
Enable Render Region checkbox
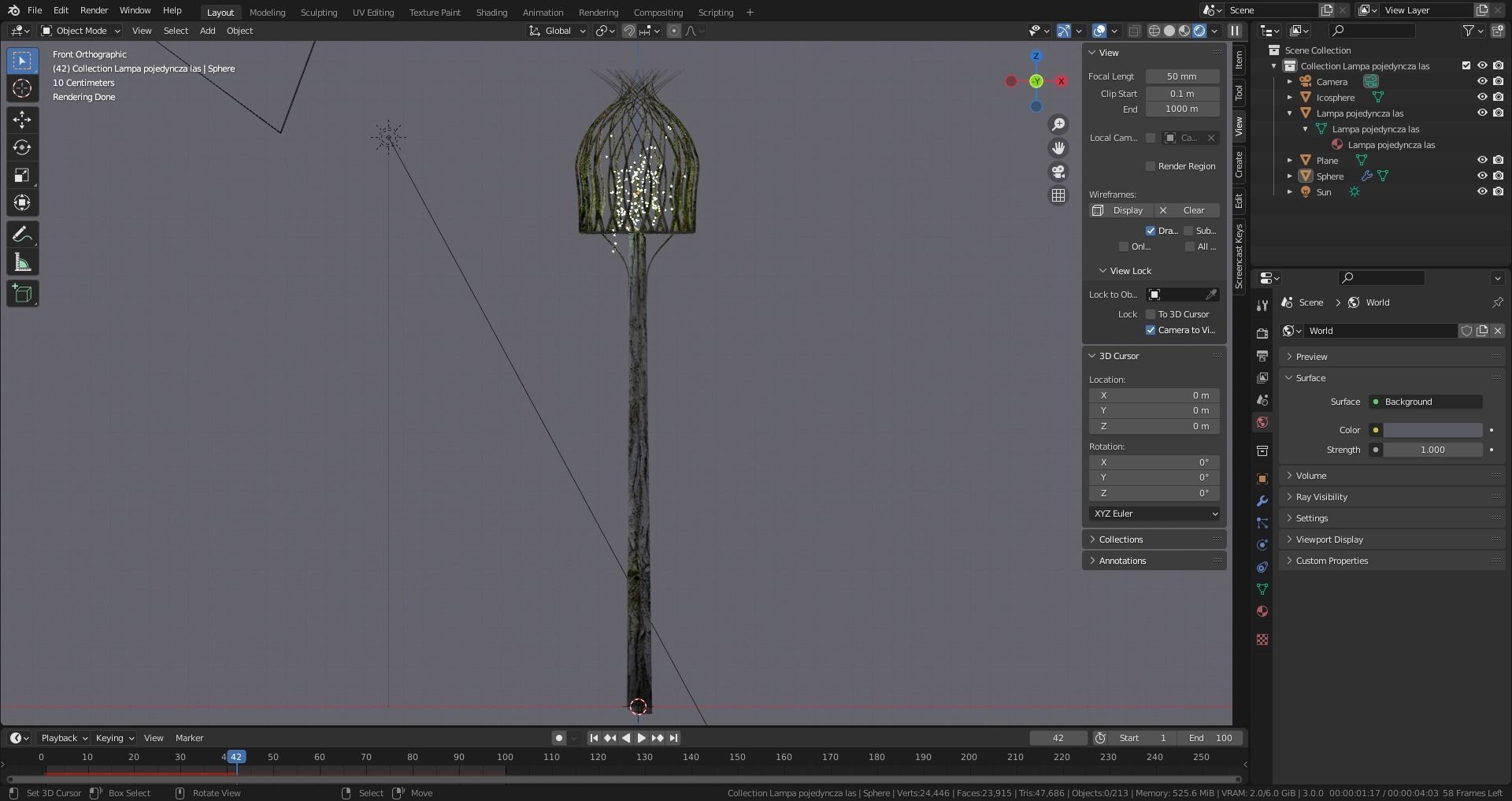coord(1151,166)
